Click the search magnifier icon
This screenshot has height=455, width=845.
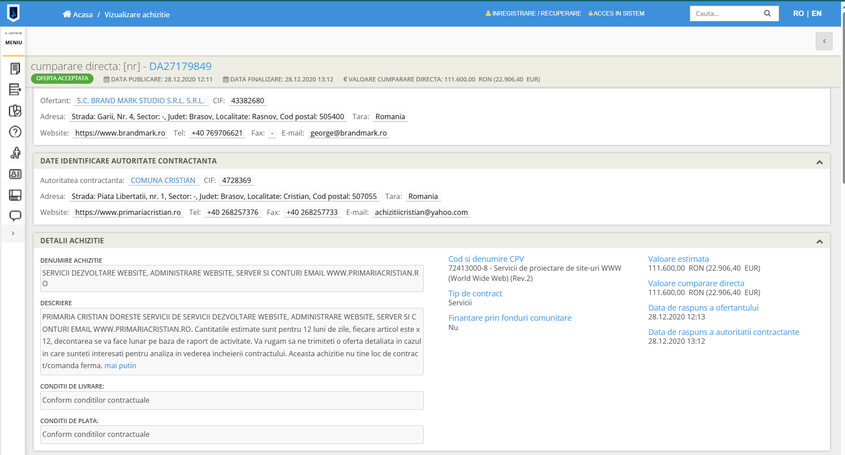(x=768, y=14)
